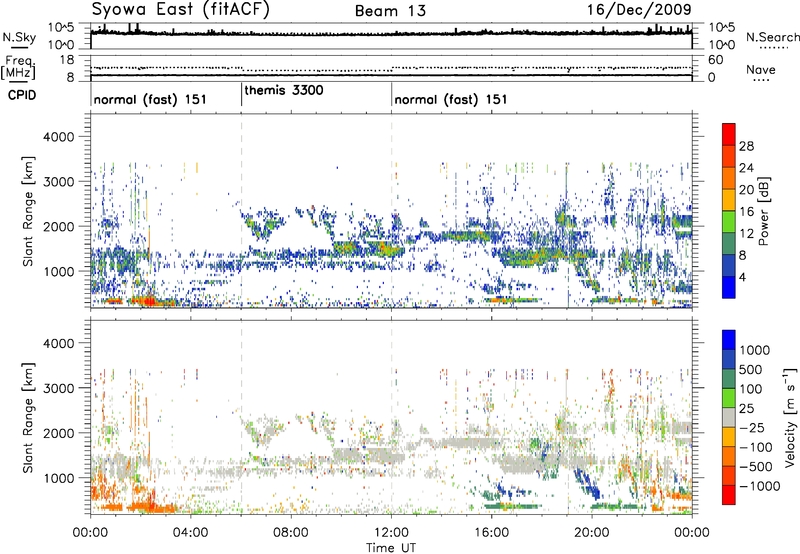Click the red segment of the Power colorbar
The image size is (800, 554).
click(729, 134)
